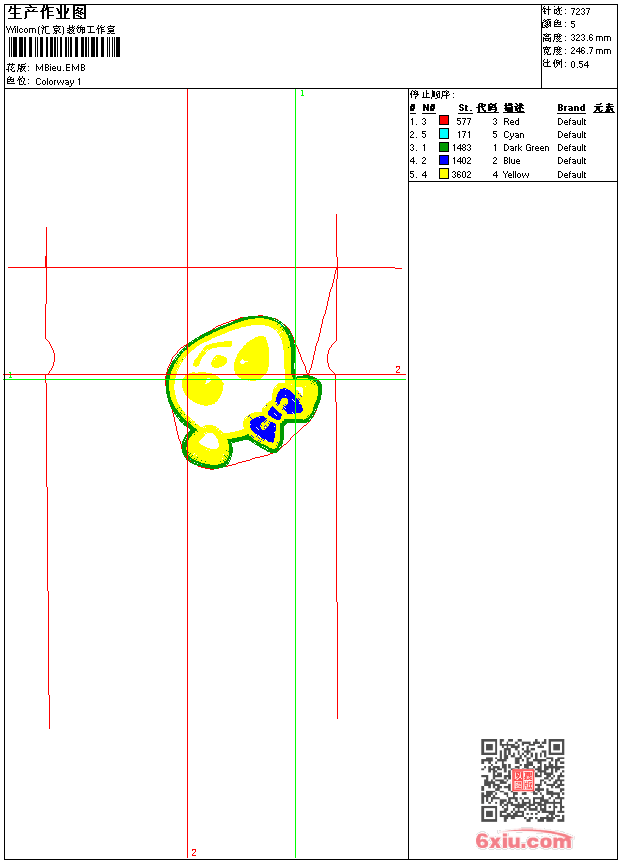Viewport: 620px width, 860px height.
Task: Click the 'St.' column header
Action: pos(465,108)
